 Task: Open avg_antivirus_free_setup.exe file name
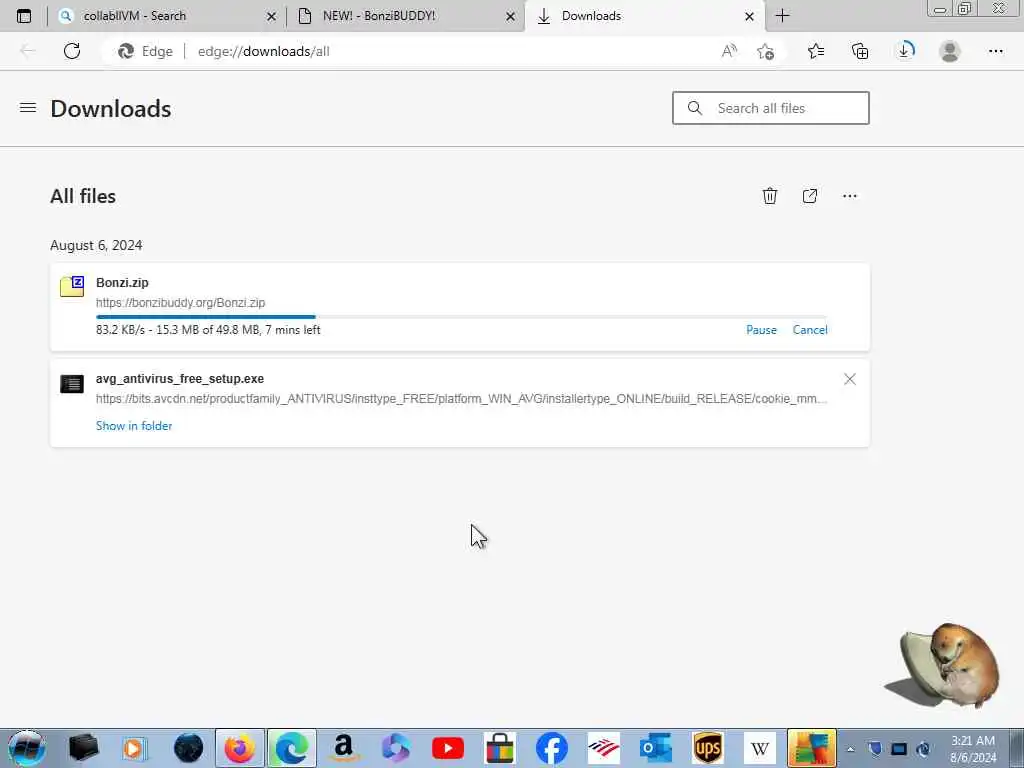click(x=180, y=379)
